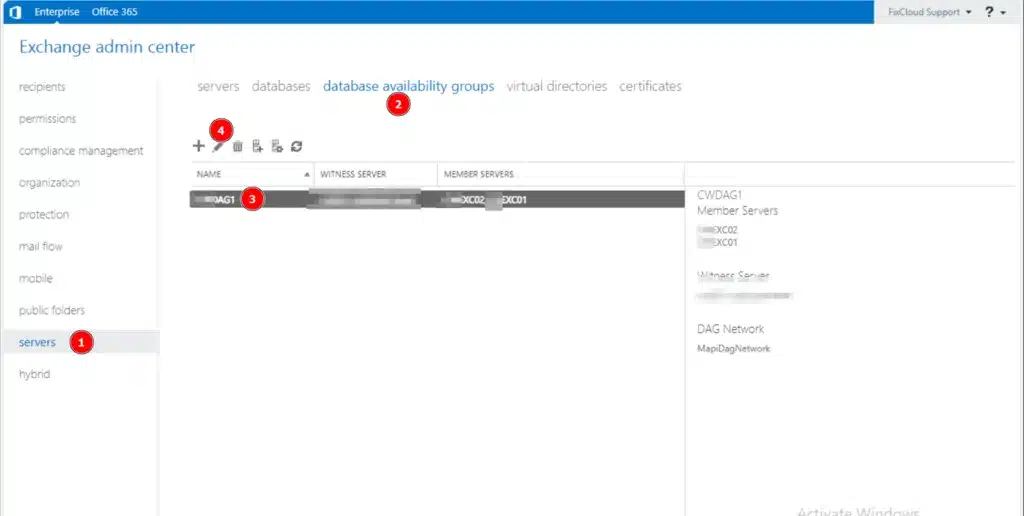Switch to the databases tab
Viewport: 1024px width, 516px height.
[x=281, y=87]
